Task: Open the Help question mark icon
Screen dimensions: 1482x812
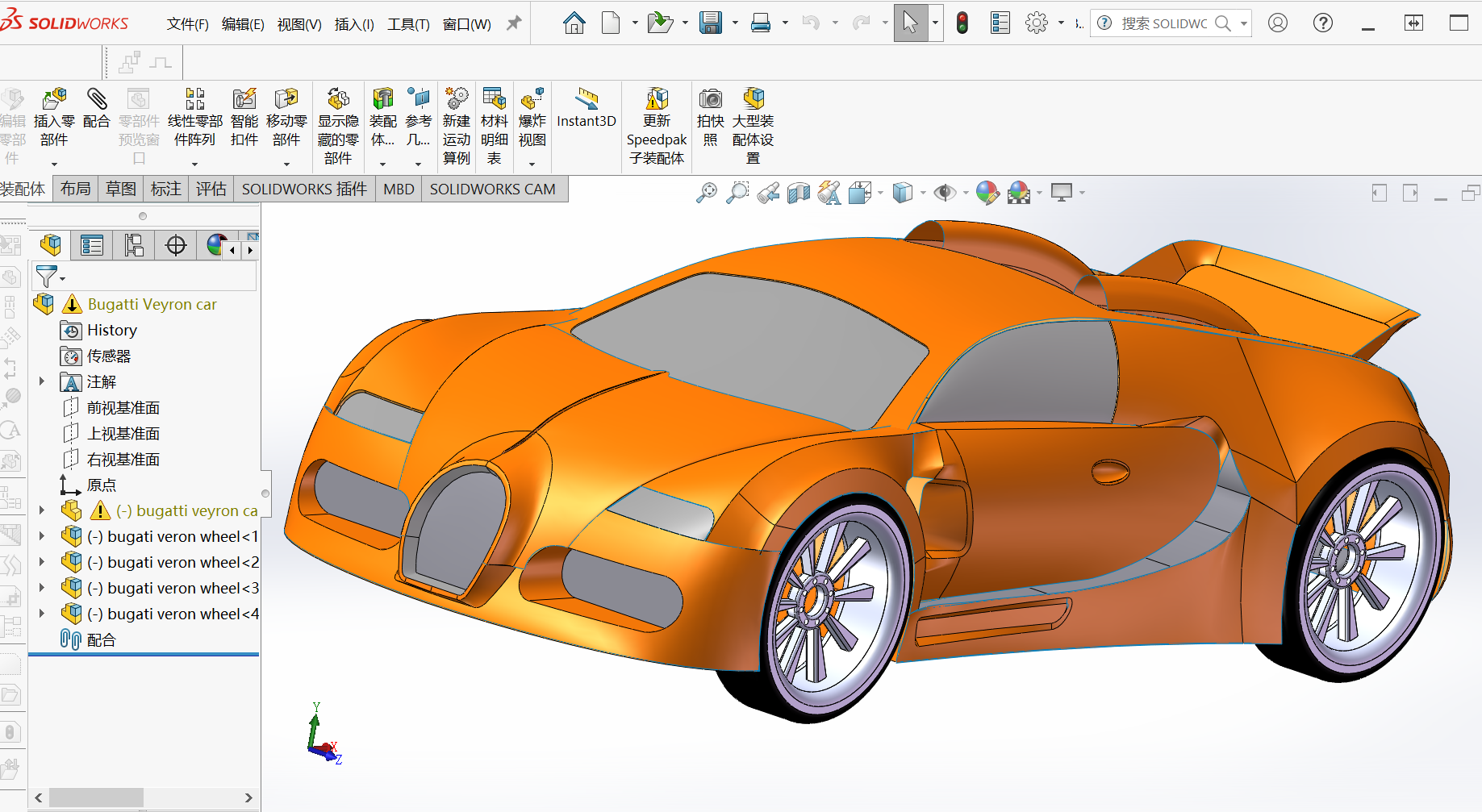Action: point(1323,23)
